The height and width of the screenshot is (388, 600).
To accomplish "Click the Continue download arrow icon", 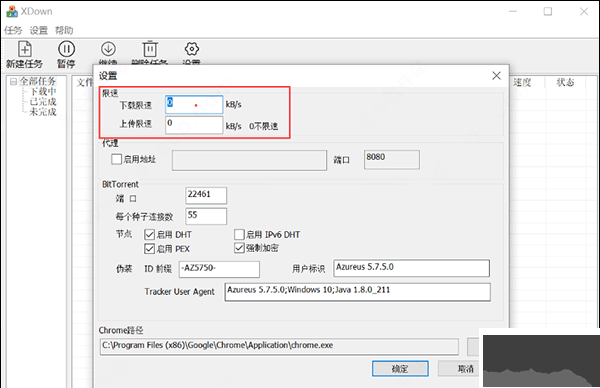I will point(108,49).
